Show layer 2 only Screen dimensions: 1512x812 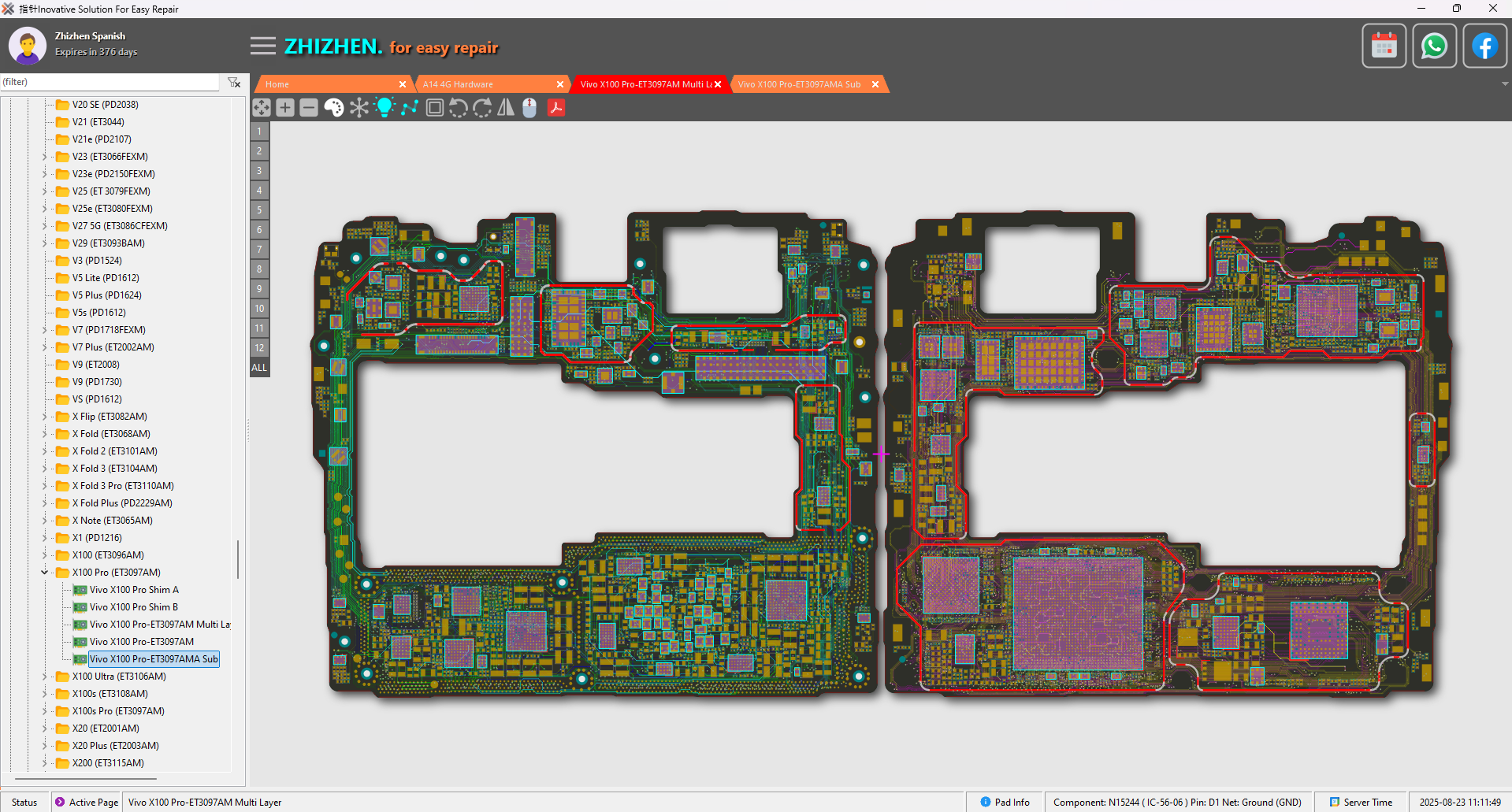259,151
